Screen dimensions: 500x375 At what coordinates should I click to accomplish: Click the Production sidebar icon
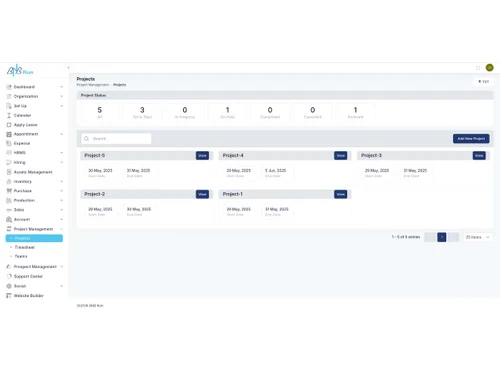point(9,200)
